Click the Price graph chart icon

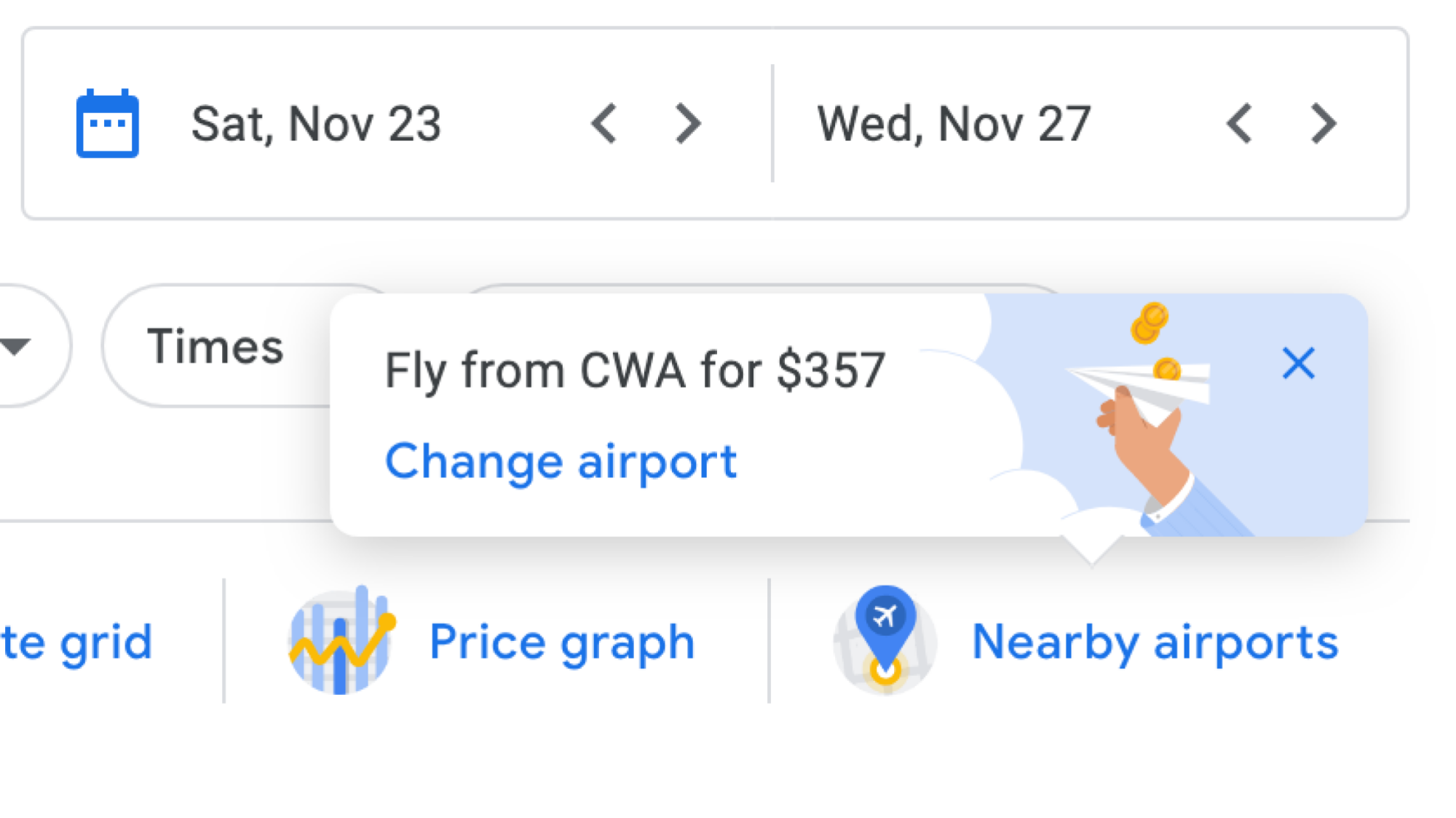click(341, 641)
